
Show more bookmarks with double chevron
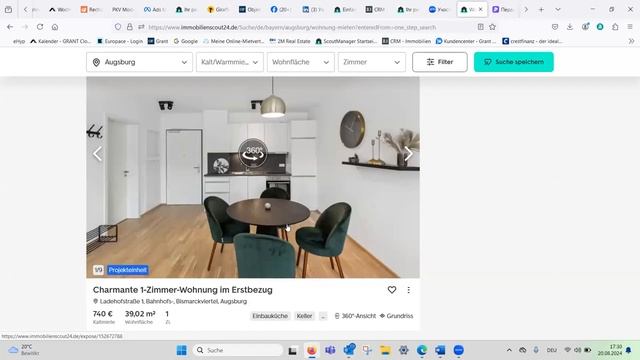coord(631,41)
